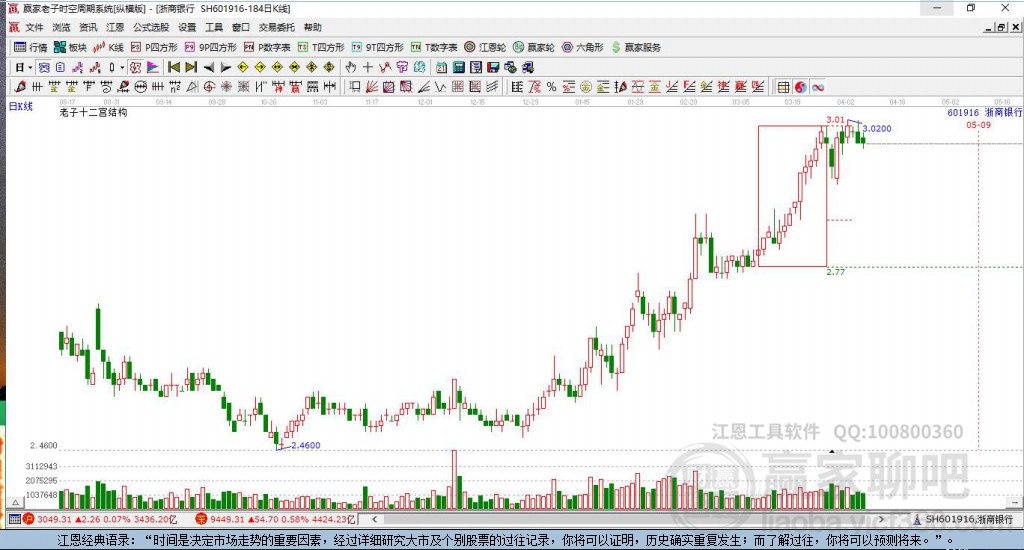Image resolution: width=1024 pixels, height=550 pixels.
Task: Open the 行情 quotes view
Action: click(x=30, y=47)
